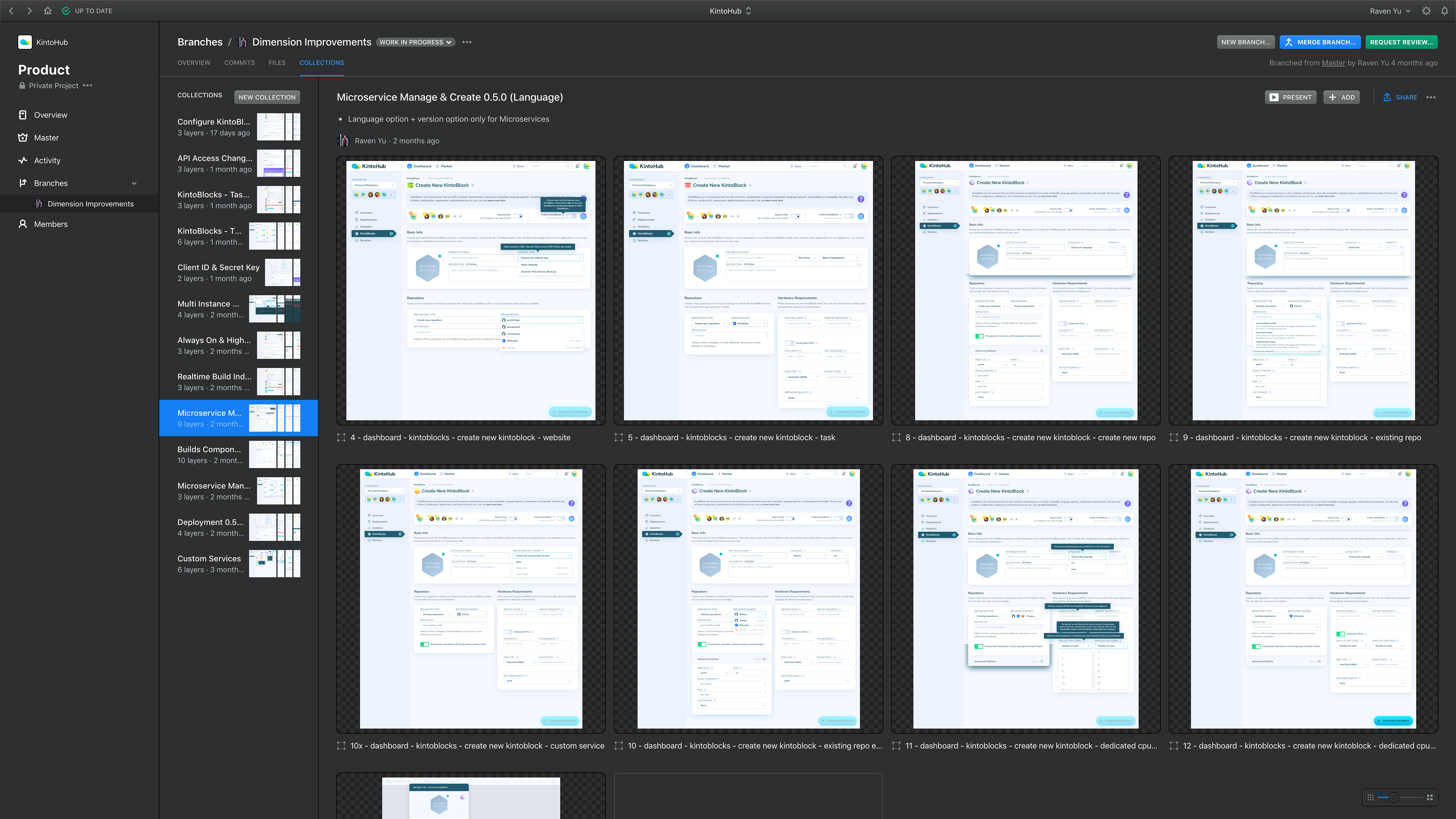This screenshot has height=819, width=1456.
Task: Click artboard icon beside '4 - dashboard' website label
Action: click(x=341, y=438)
